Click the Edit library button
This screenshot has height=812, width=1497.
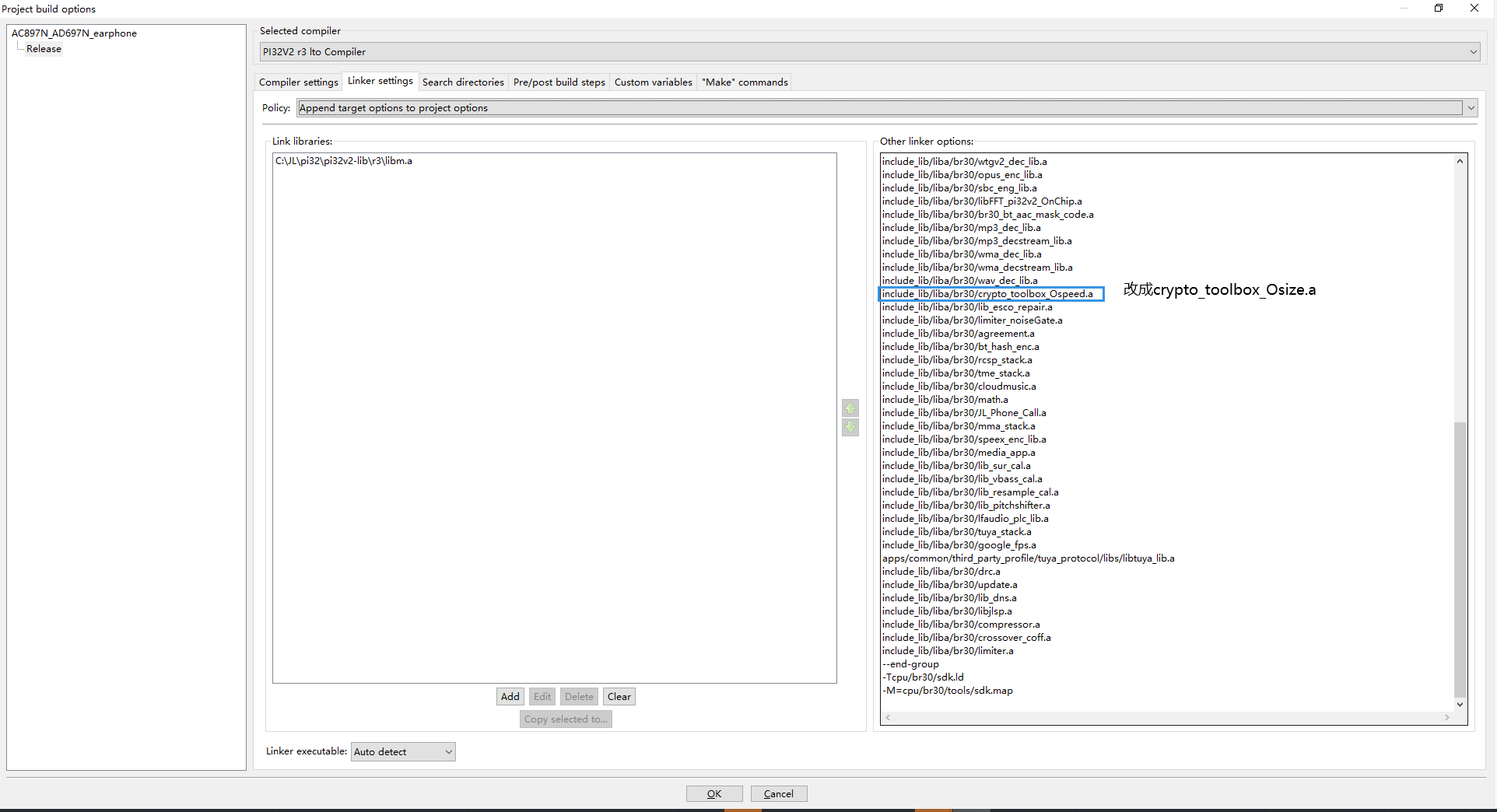[542, 697]
